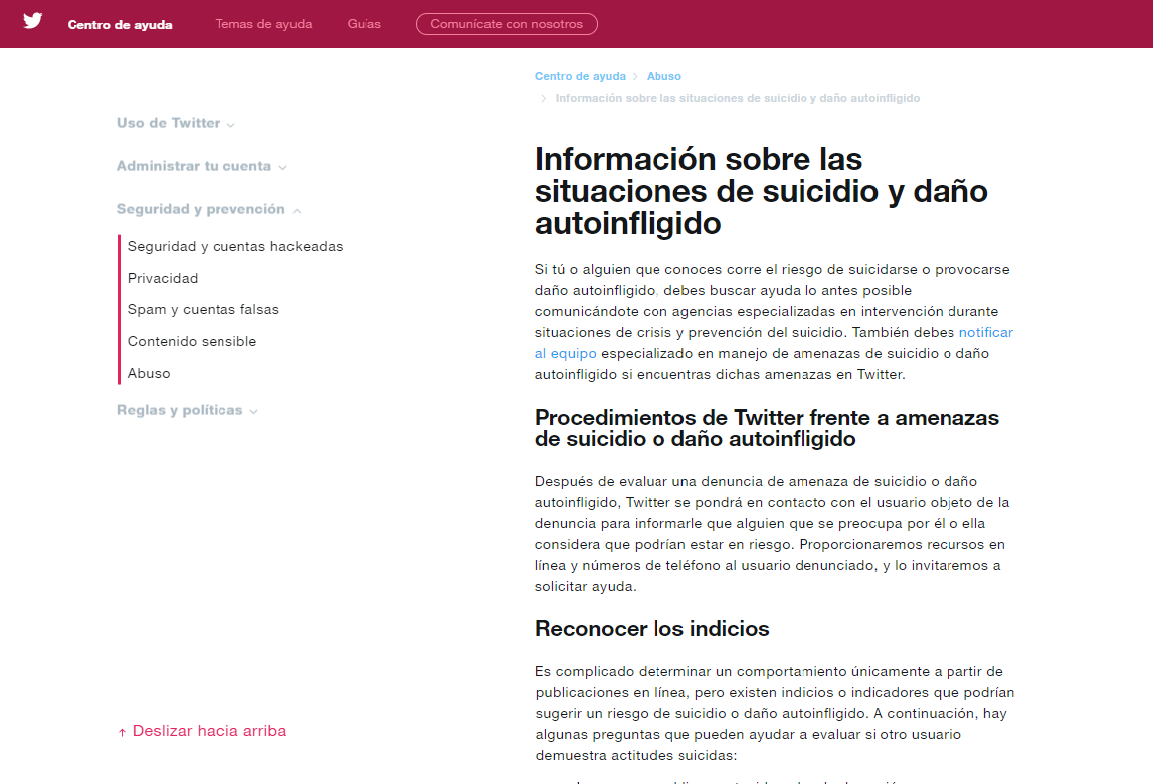Open Seguridad y cuentas hackeadas
Image resolution: width=1153 pixels, height=784 pixels.
pyautogui.click(x=235, y=246)
